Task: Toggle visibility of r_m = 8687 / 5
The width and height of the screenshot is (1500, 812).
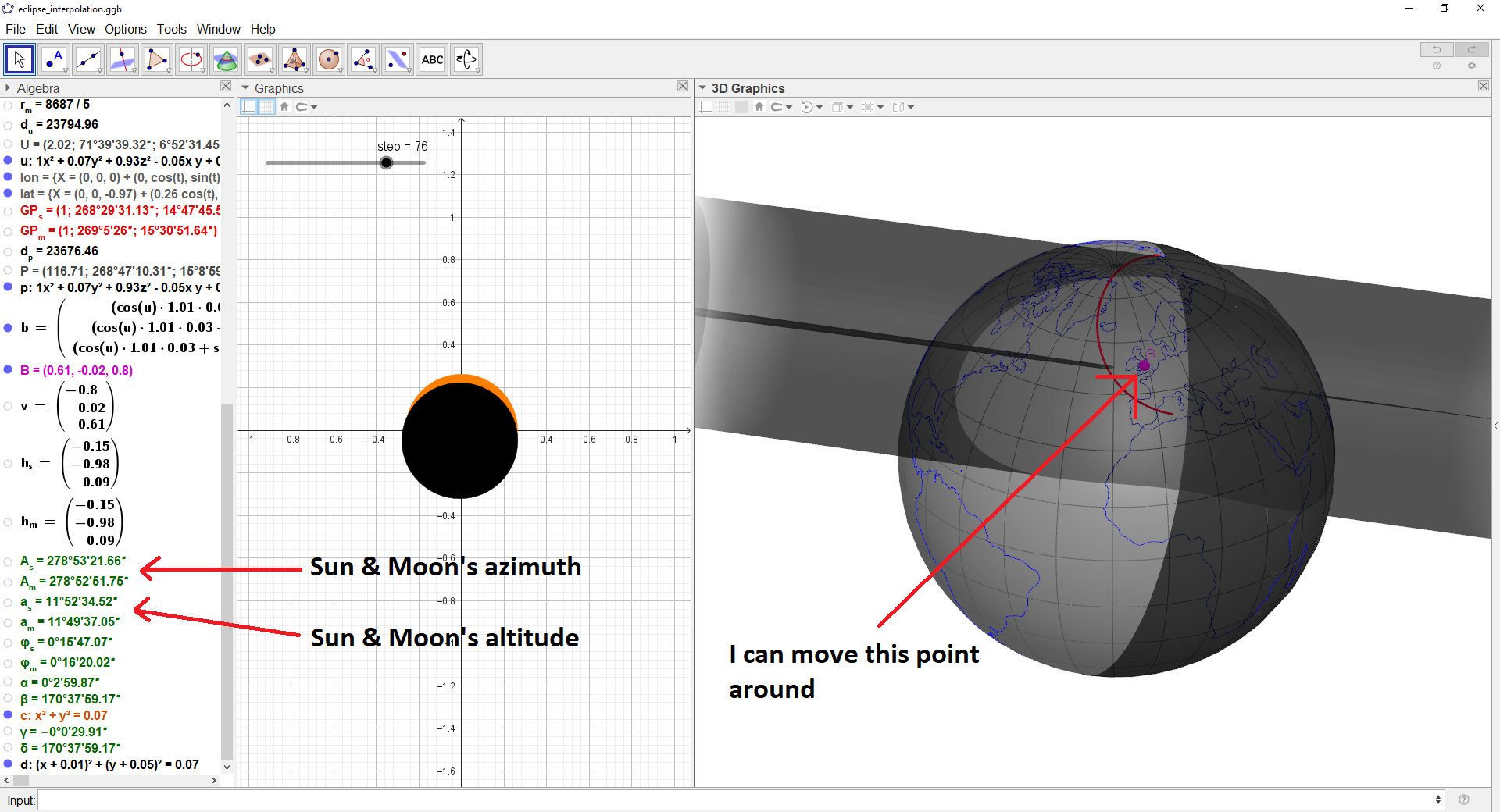Action: coord(8,105)
